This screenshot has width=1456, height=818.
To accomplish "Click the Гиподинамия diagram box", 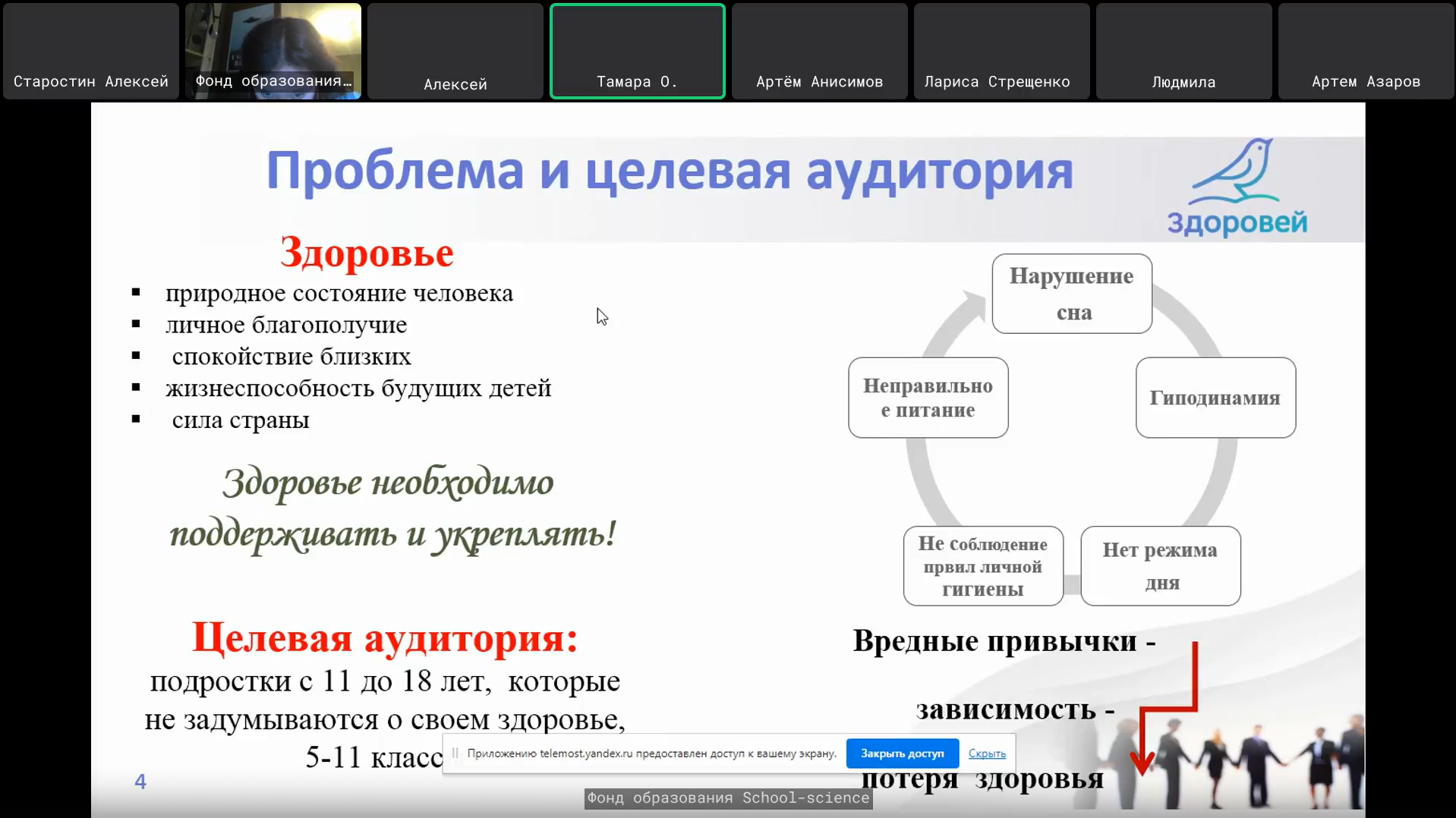I will [1215, 398].
